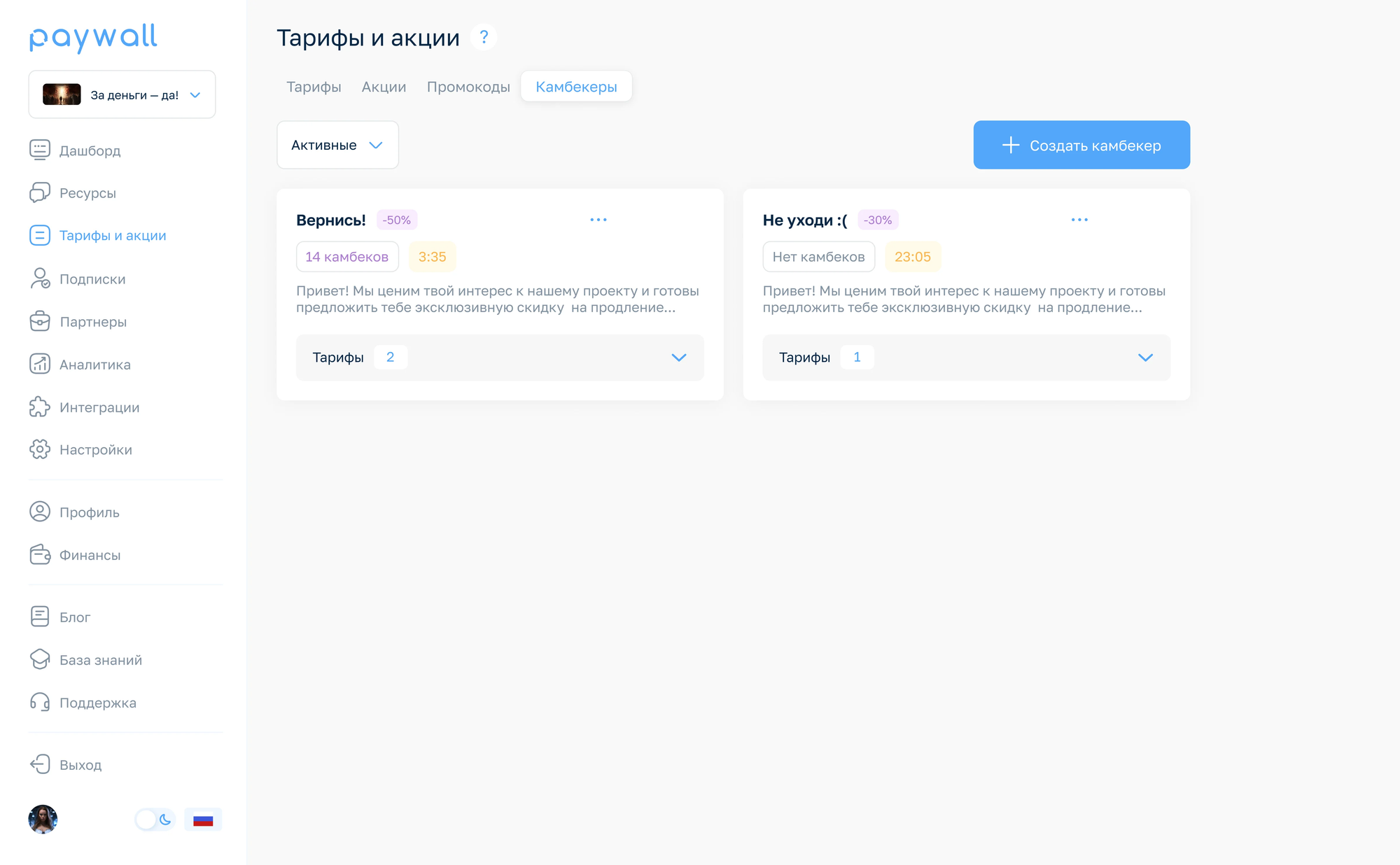1400x865 pixels.
Task: Expand Тарифы list in Не уходи card
Action: click(x=1145, y=358)
